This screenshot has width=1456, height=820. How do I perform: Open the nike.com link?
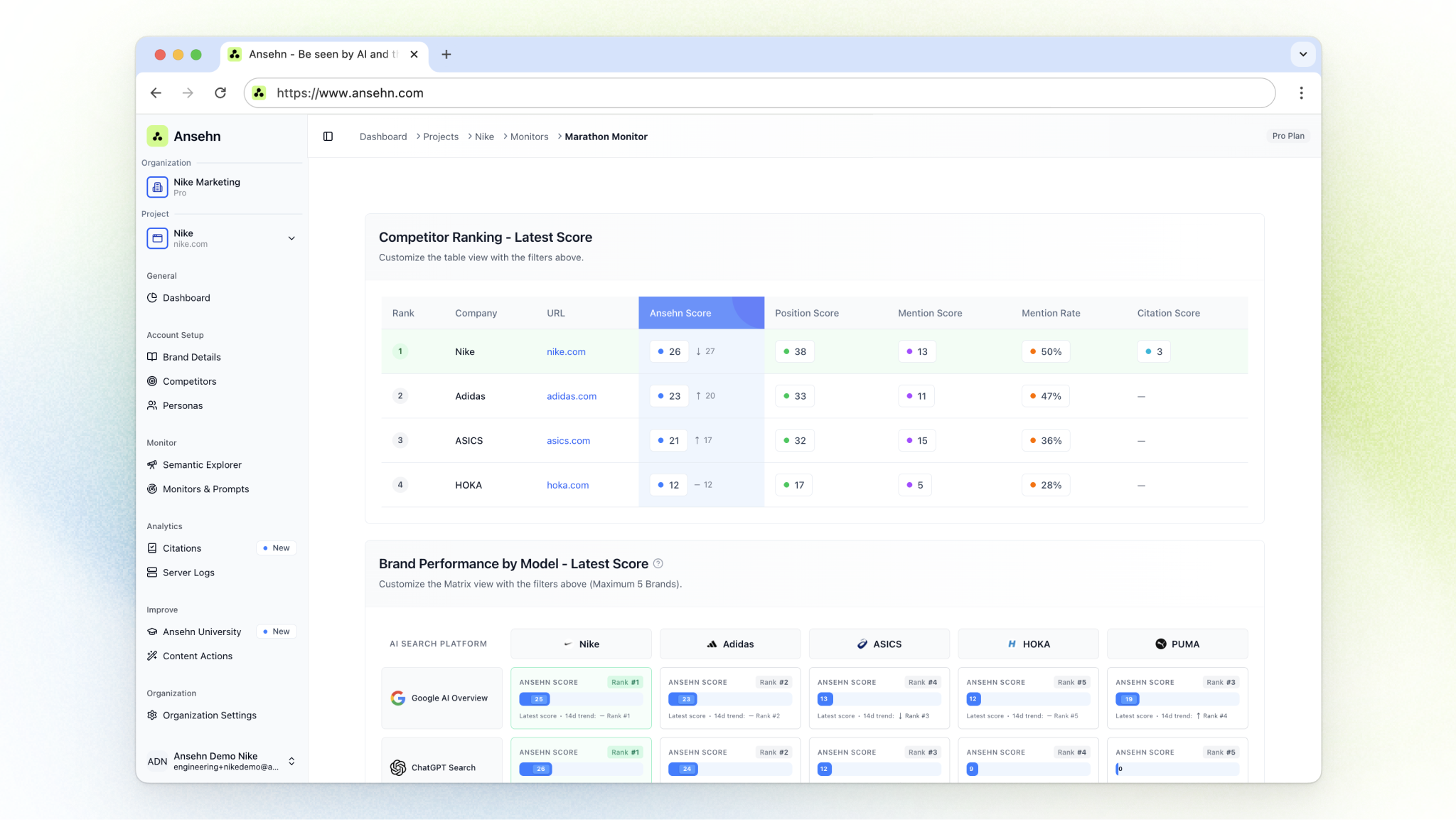[x=566, y=352]
